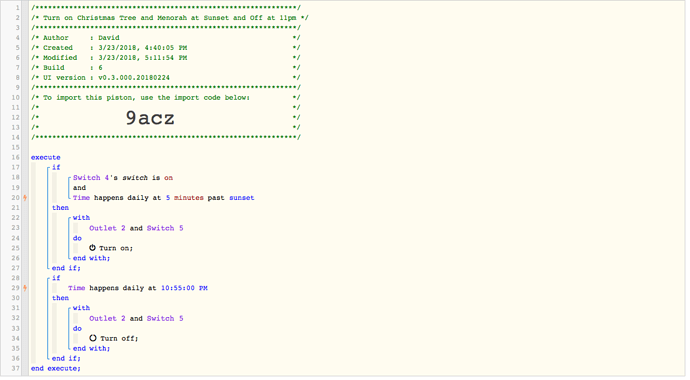Select the first with block keyword
The height and width of the screenshot is (380, 690).
coord(81,218)
